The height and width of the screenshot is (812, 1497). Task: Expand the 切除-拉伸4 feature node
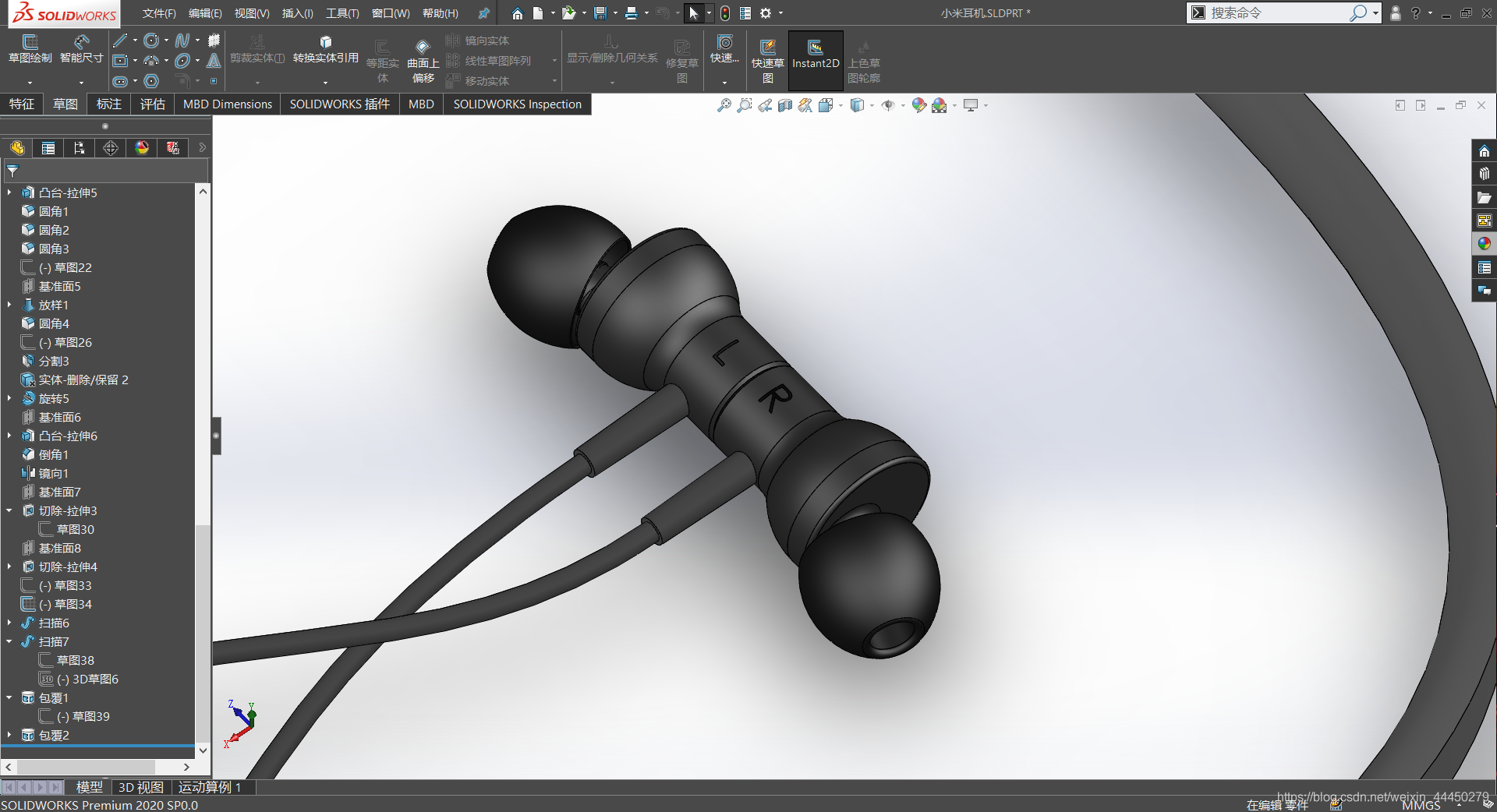pyautogui.click(x=9, y=567)
